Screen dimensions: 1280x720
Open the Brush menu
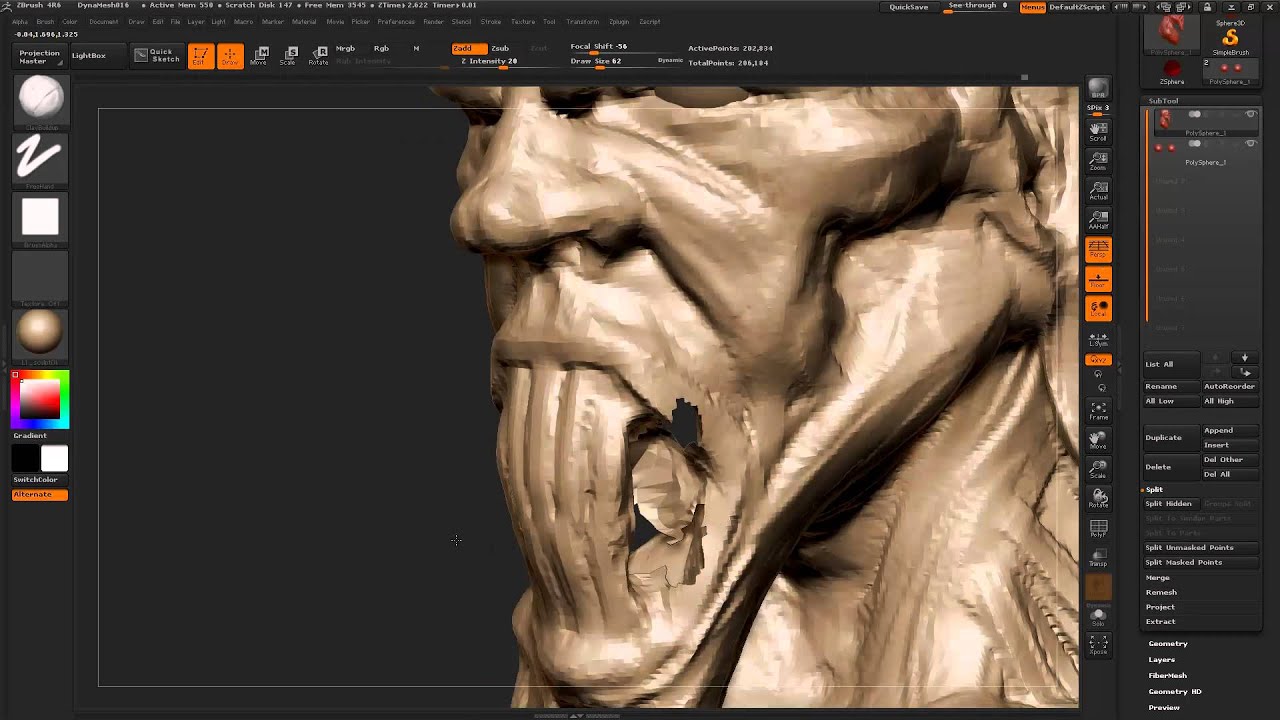[x=44, y=21]
